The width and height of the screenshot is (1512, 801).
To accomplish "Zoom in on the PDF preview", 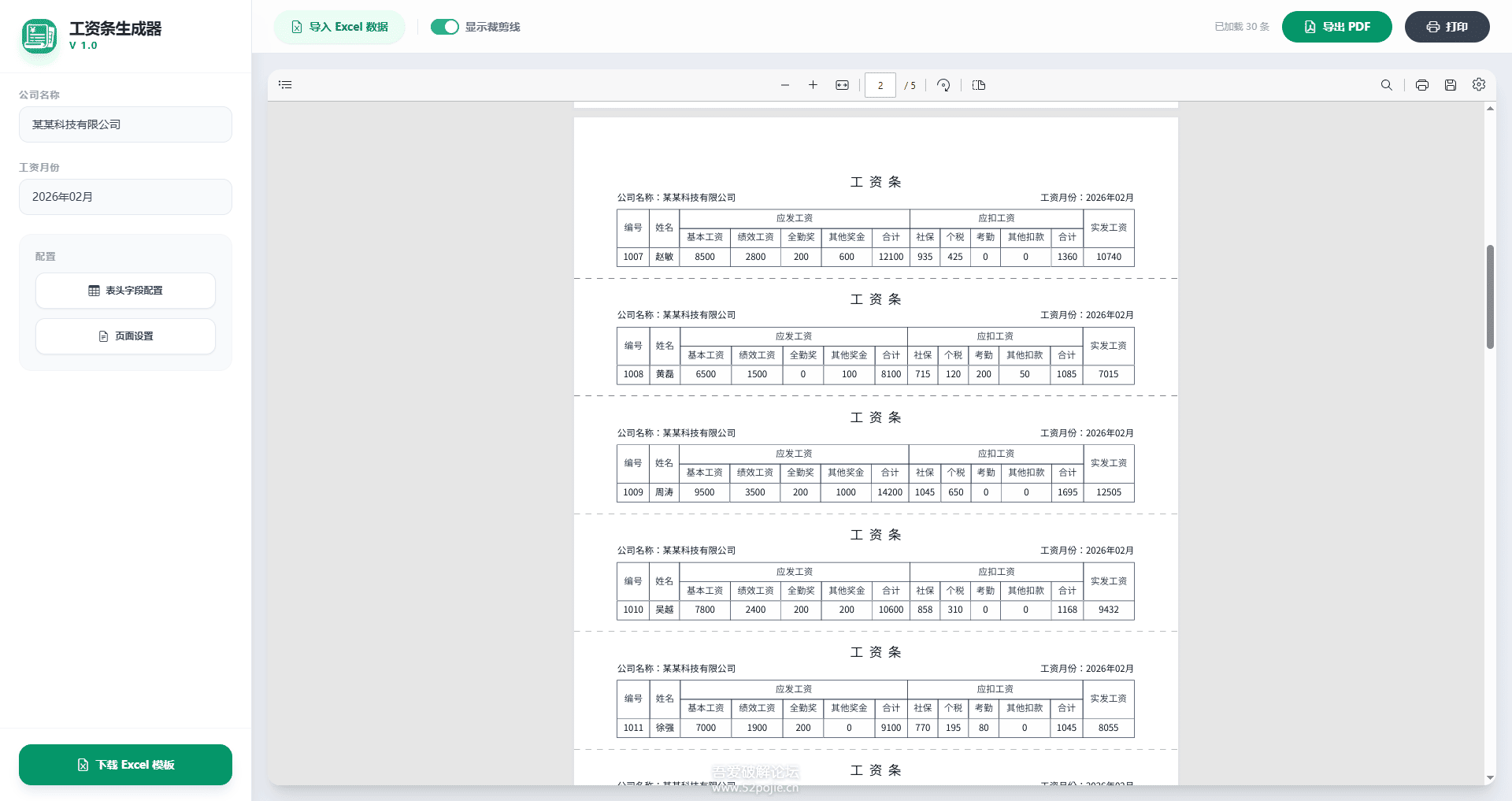I will tap(813, 85).
